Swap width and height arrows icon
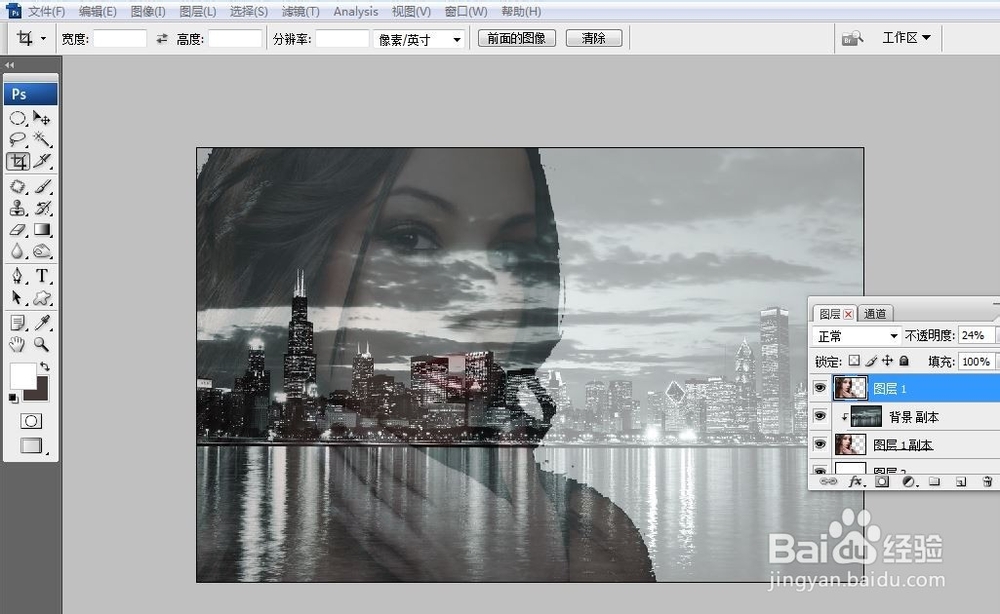This screenshot has height=614, width=1000. [162, 39]
